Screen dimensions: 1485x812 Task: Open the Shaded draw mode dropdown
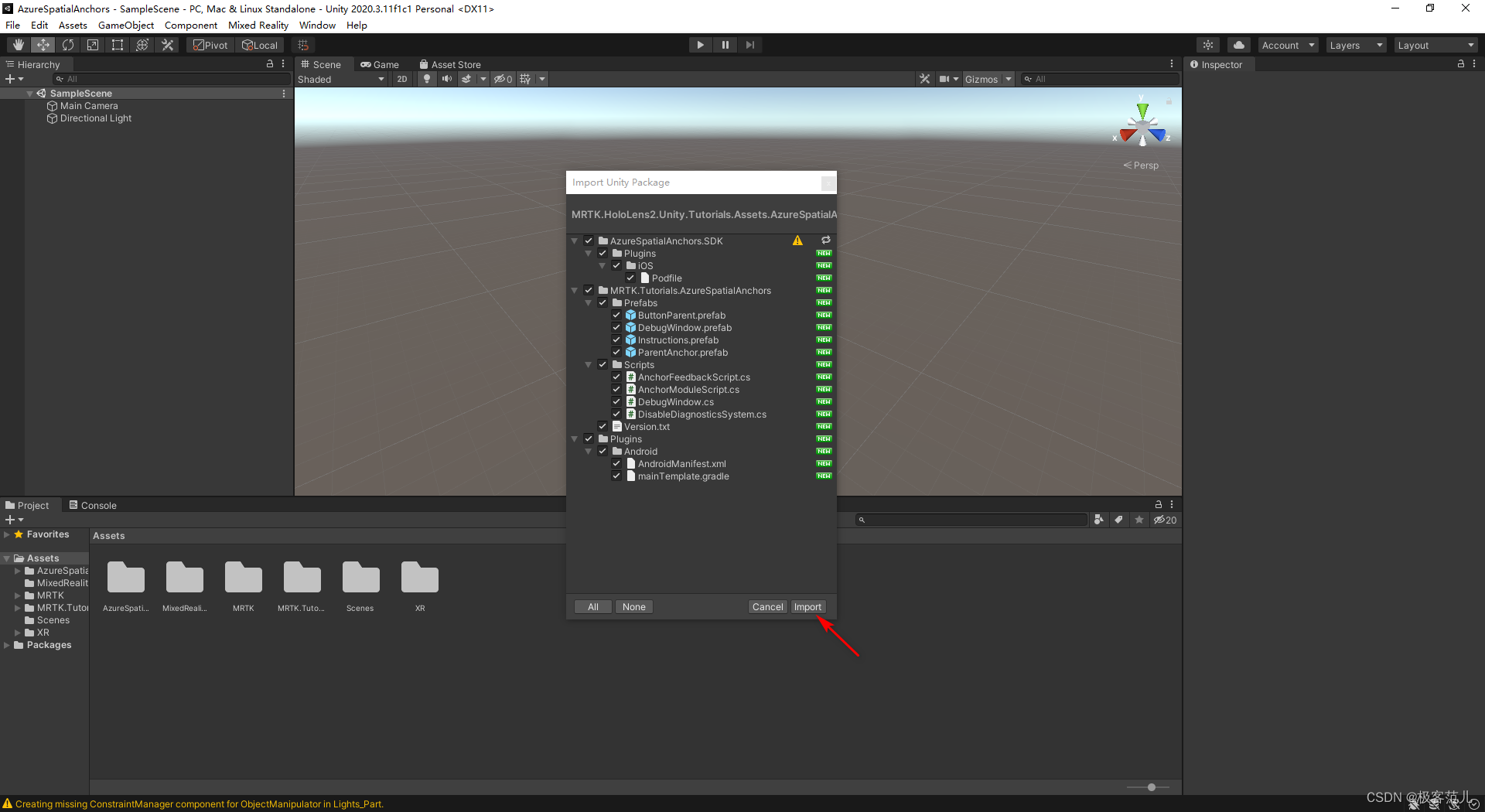(341, 79)
